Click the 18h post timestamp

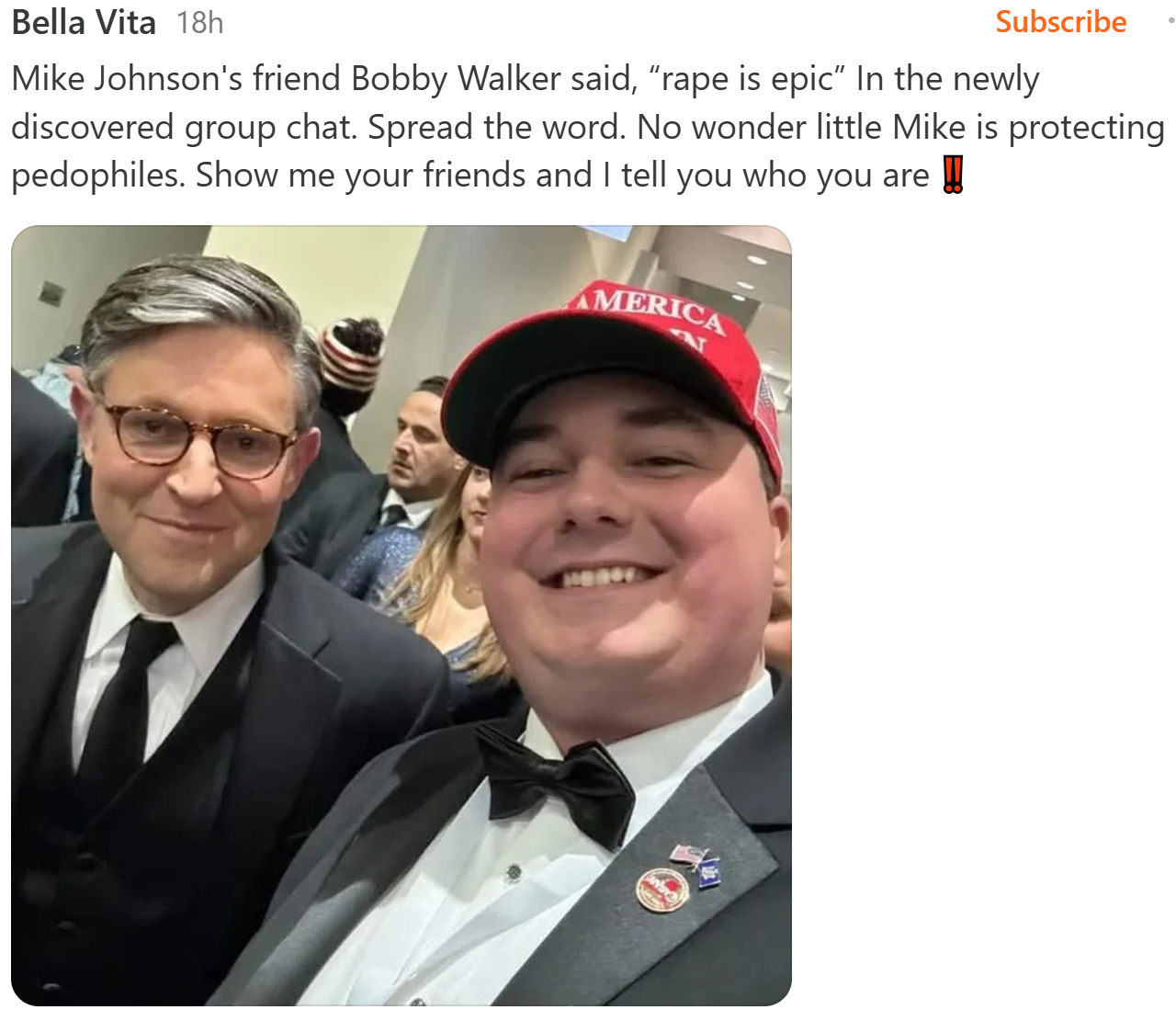coord(199,22)
